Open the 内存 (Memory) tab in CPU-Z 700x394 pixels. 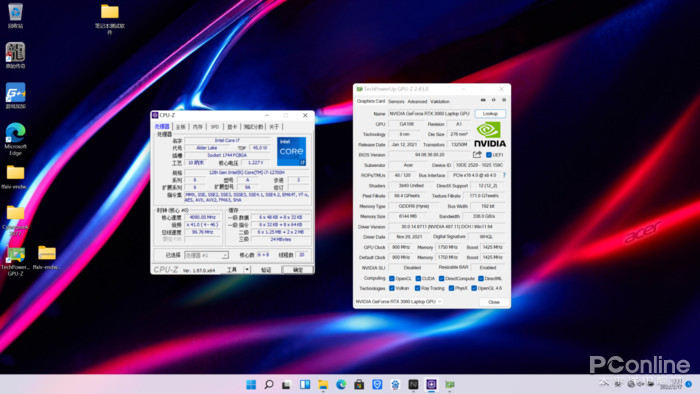coord(197,127)
